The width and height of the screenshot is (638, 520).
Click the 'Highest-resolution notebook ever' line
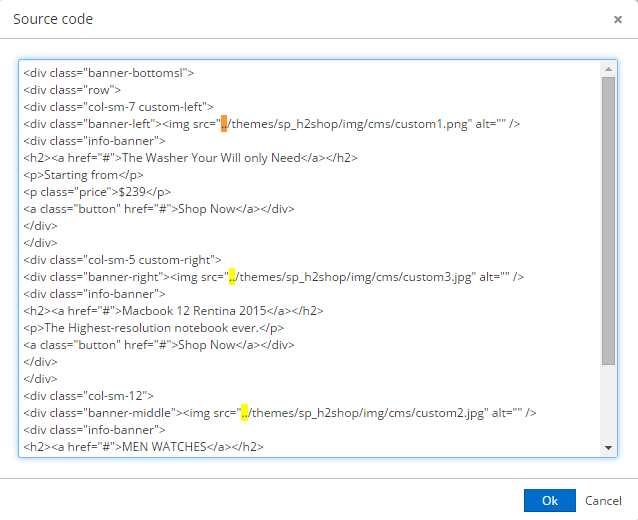153,328
